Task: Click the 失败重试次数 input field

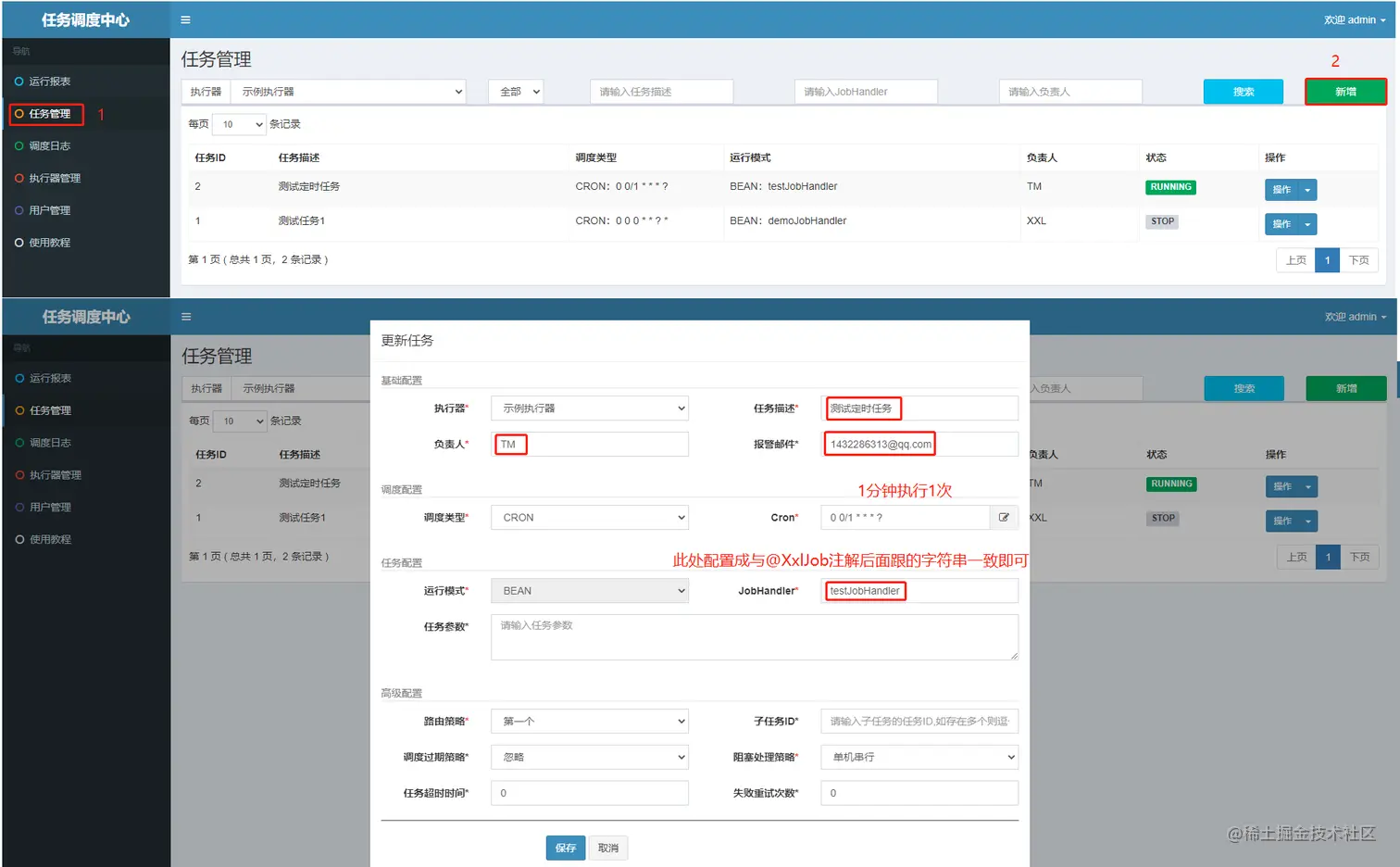Action: pyautogui.click(x=919, y=794)
